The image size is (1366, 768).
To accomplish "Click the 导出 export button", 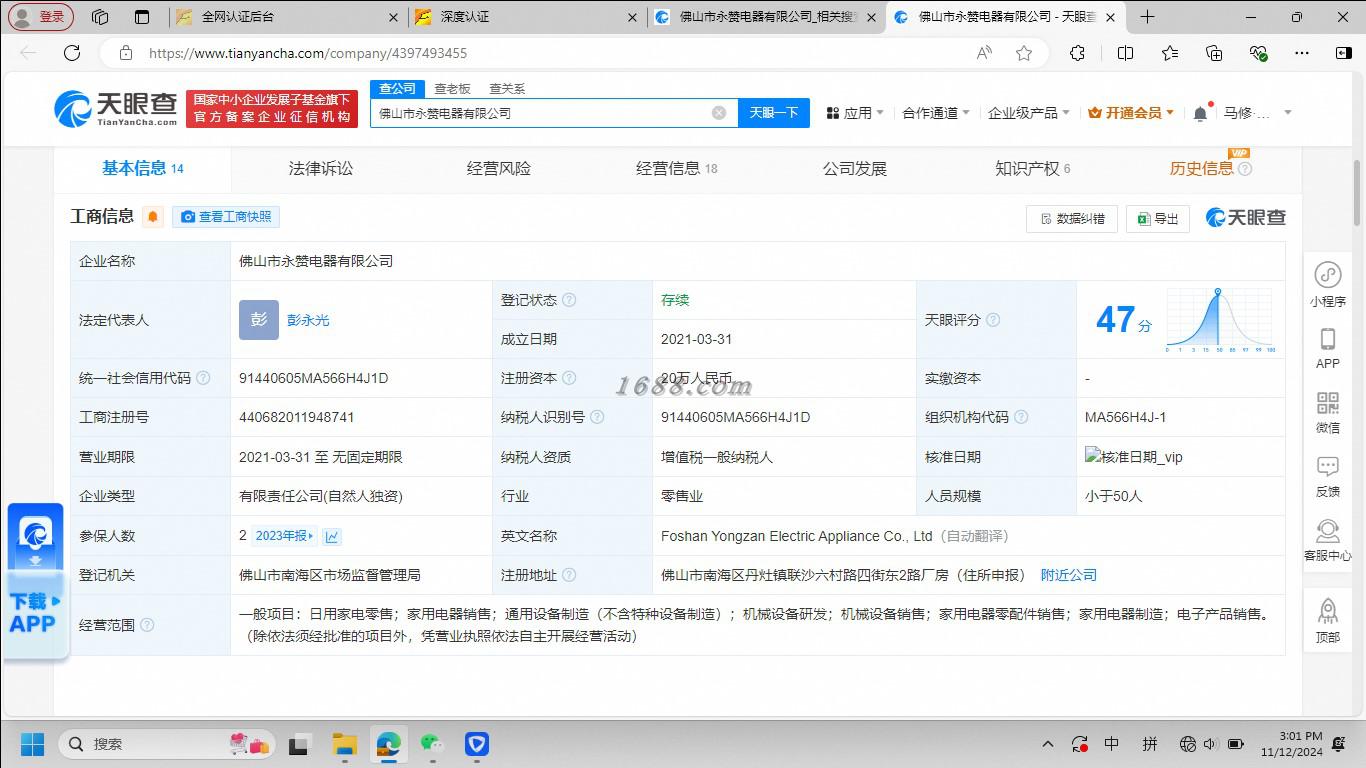I will (1158, 218).
